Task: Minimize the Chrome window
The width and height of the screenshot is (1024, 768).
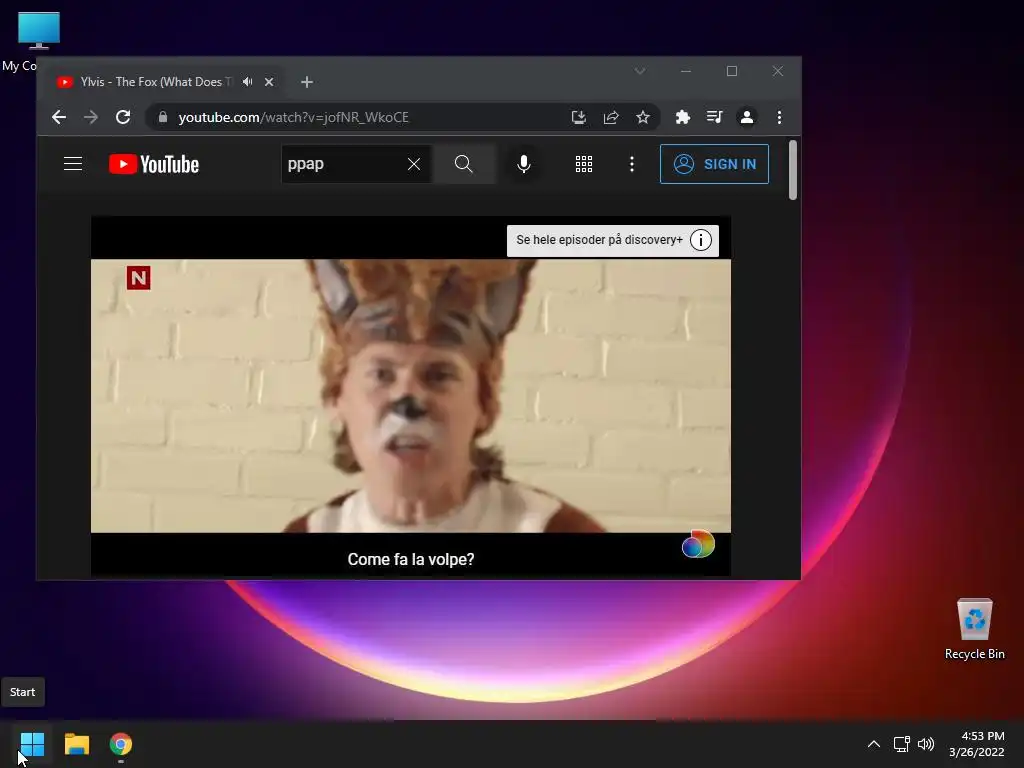Action: click(x=686, y=71)
